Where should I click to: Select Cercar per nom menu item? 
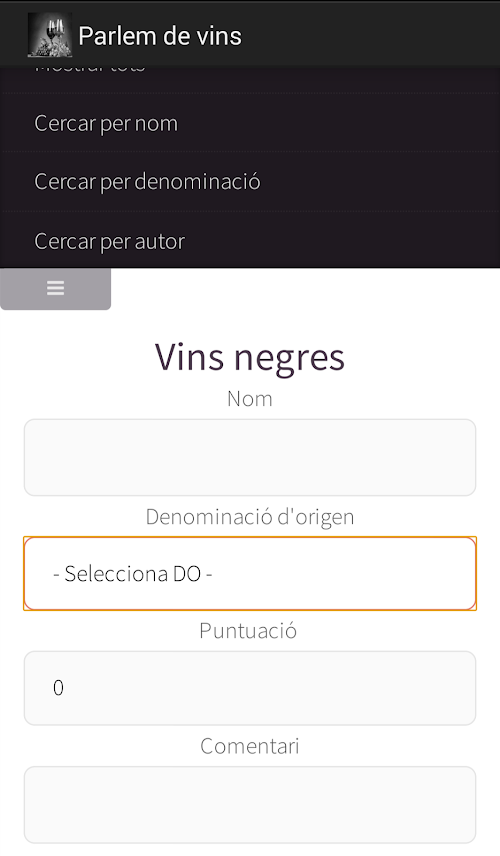250,123
